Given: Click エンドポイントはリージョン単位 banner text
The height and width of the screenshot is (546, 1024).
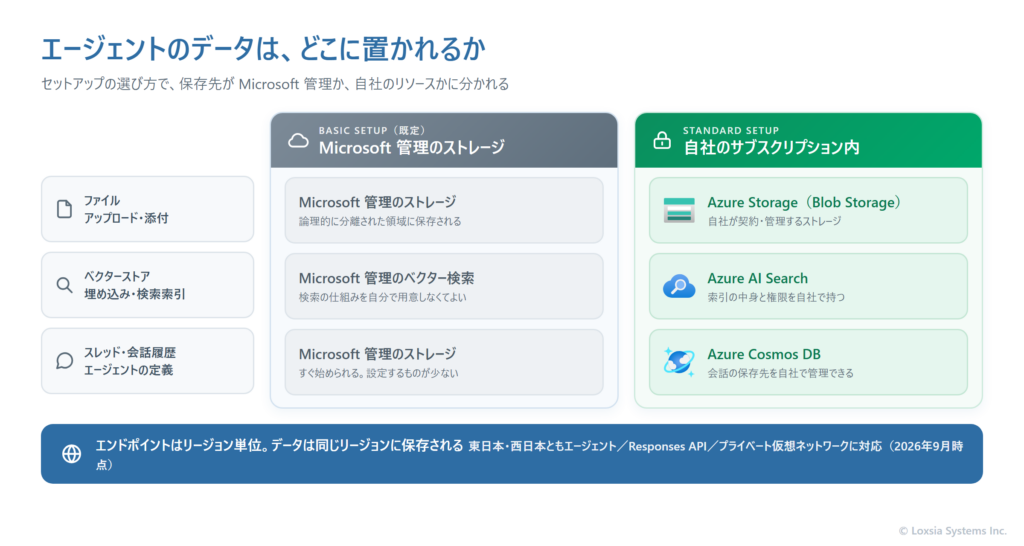Looking at the screenshot, I should [x=280, y=445].
